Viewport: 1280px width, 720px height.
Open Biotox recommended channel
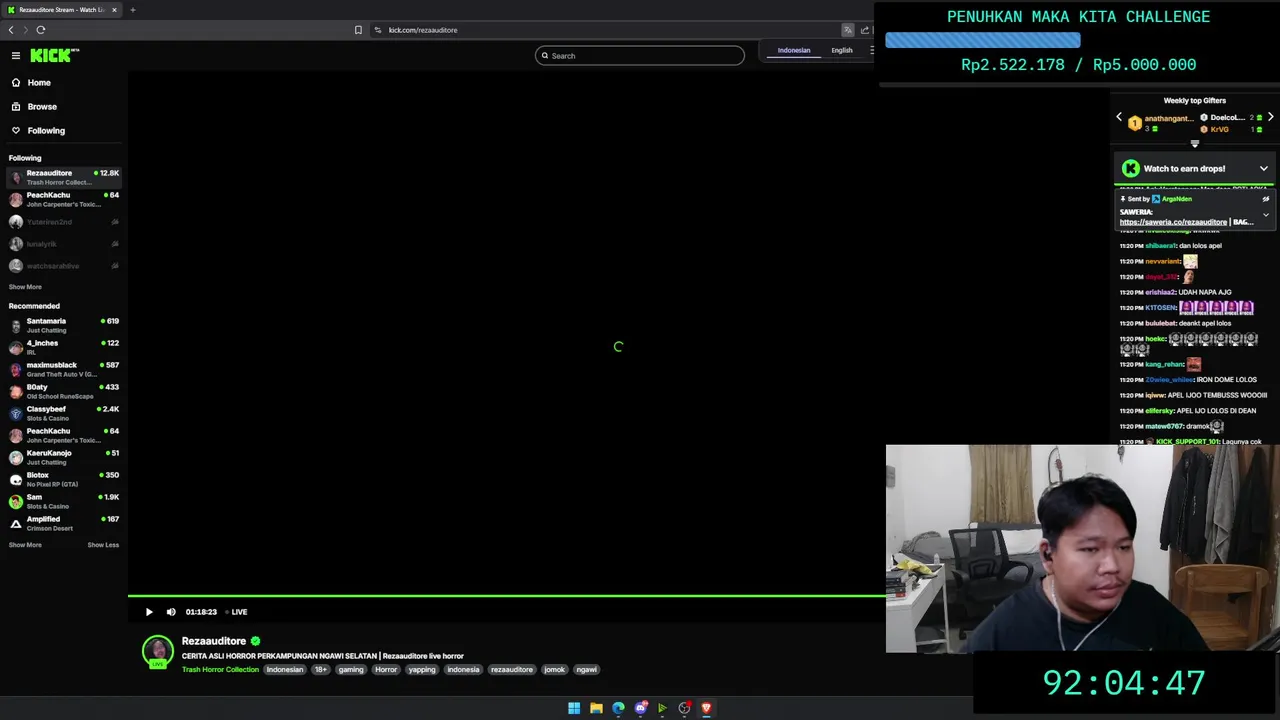click(x=64, y=479)
